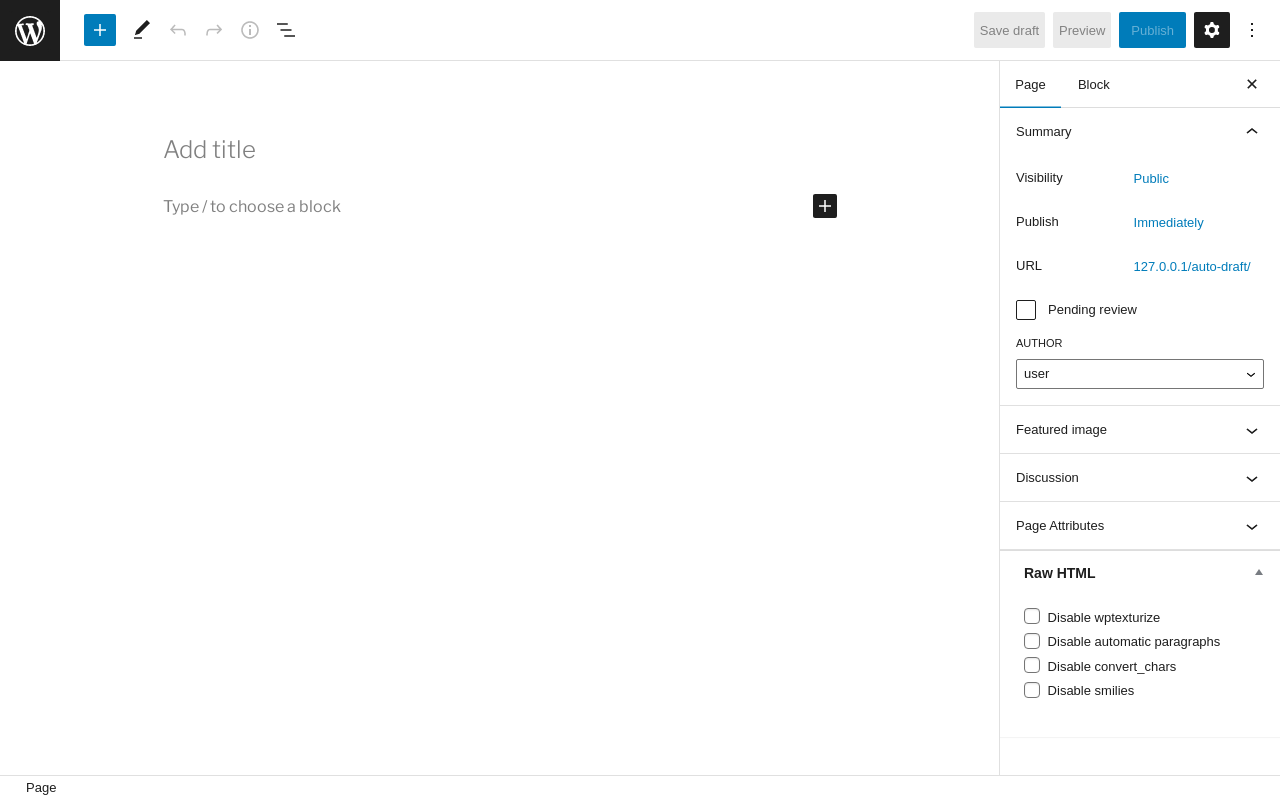Open the List View icon
Viewport: 1280px width, 800px height.
[286, 30]
